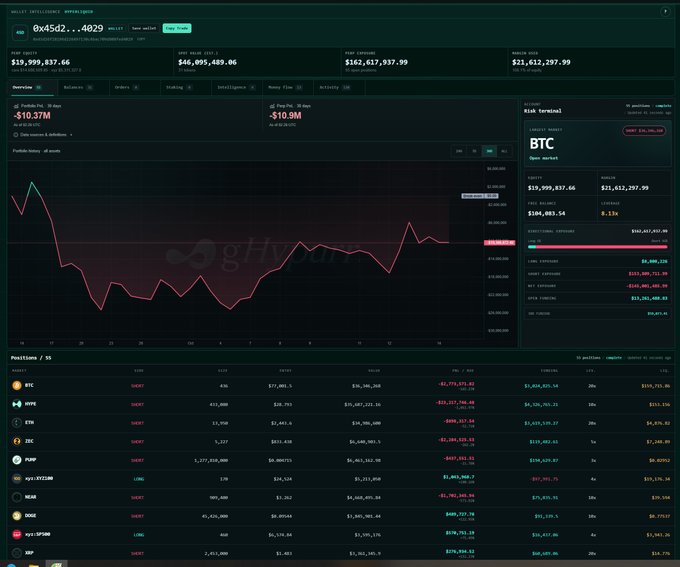Click the PnL / ROE column header
The image size is (680, 567).
(x=463, y=371)
